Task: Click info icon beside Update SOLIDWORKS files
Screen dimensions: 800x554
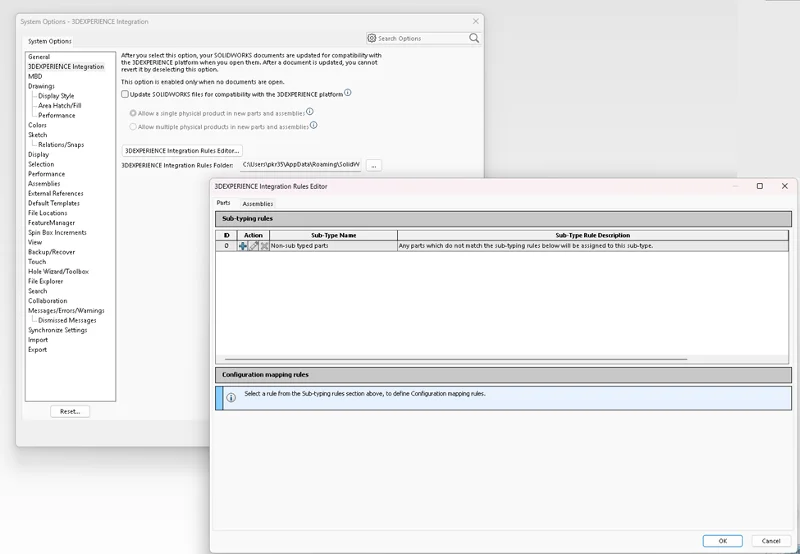Action: [348, 93]
